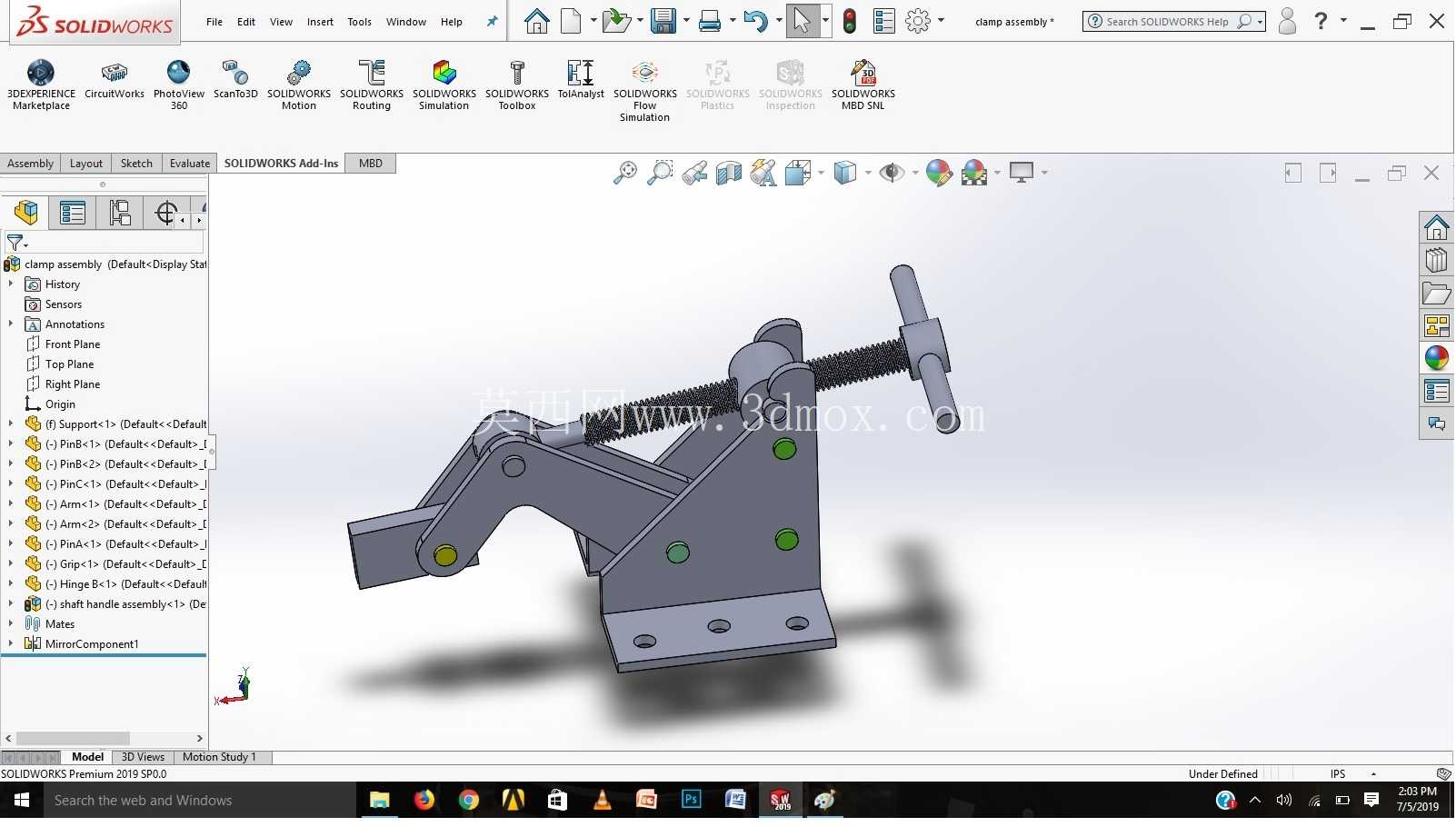Image resolution: width=1456 pixels, height=827 pixels.
Task: Open PhotoView 360 add-in
Action: coord(179,85)
